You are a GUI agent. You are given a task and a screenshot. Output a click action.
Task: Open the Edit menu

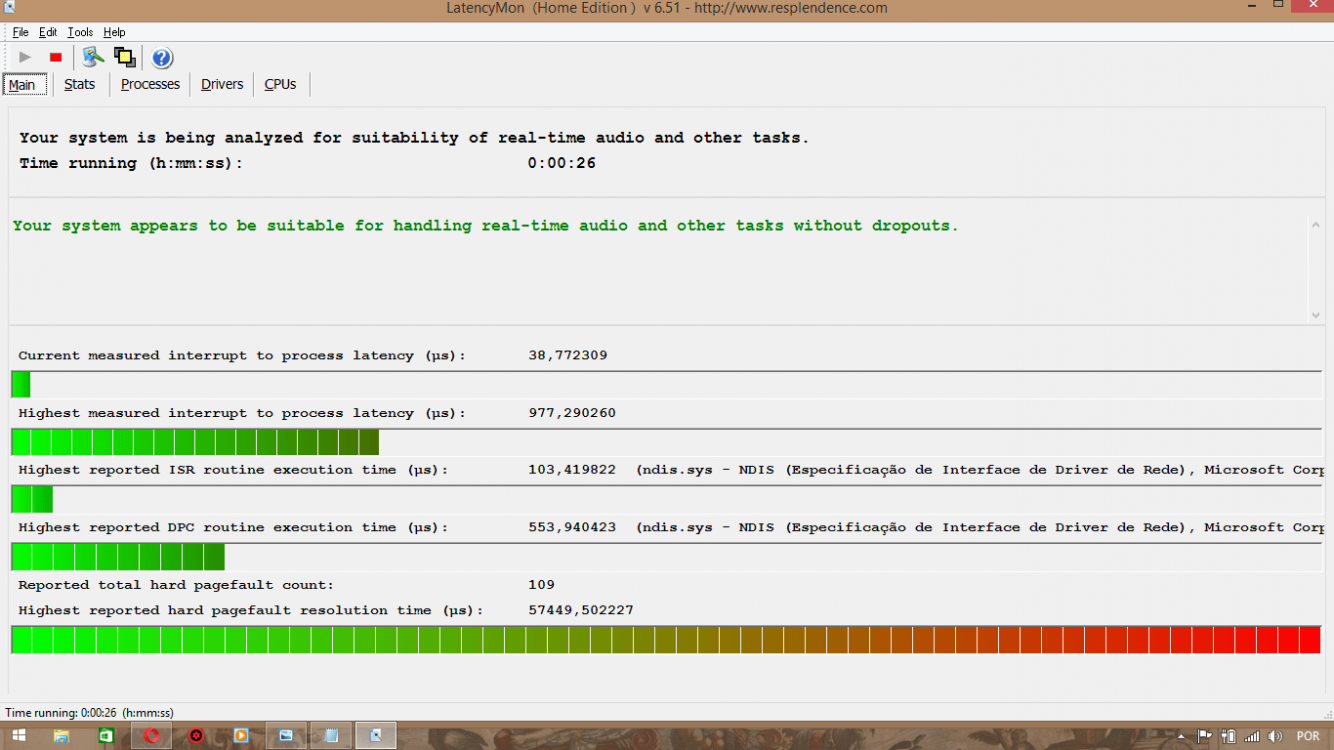(x=48, y=32)
